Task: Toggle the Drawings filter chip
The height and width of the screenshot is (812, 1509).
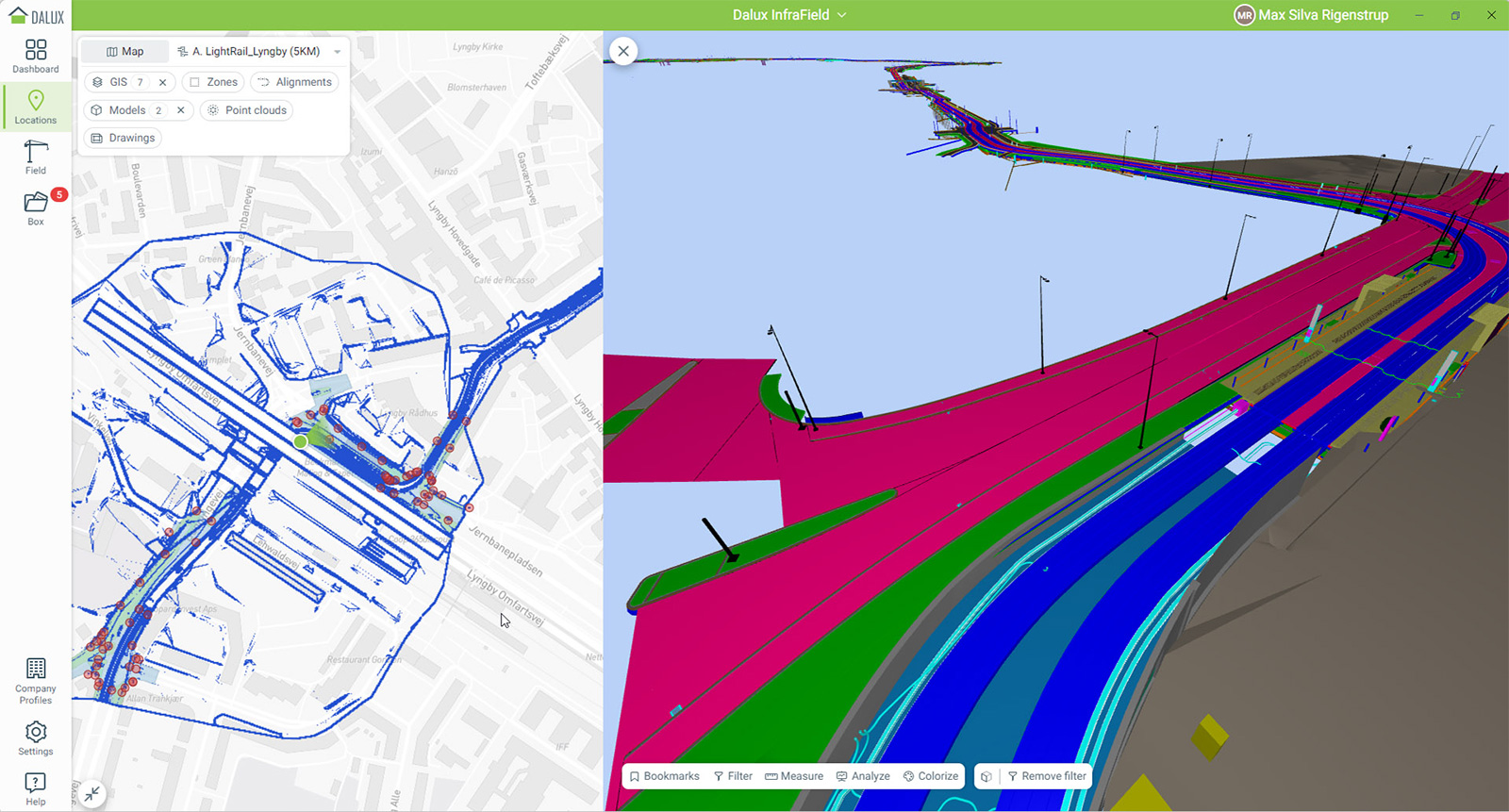Action: [123, 138]
